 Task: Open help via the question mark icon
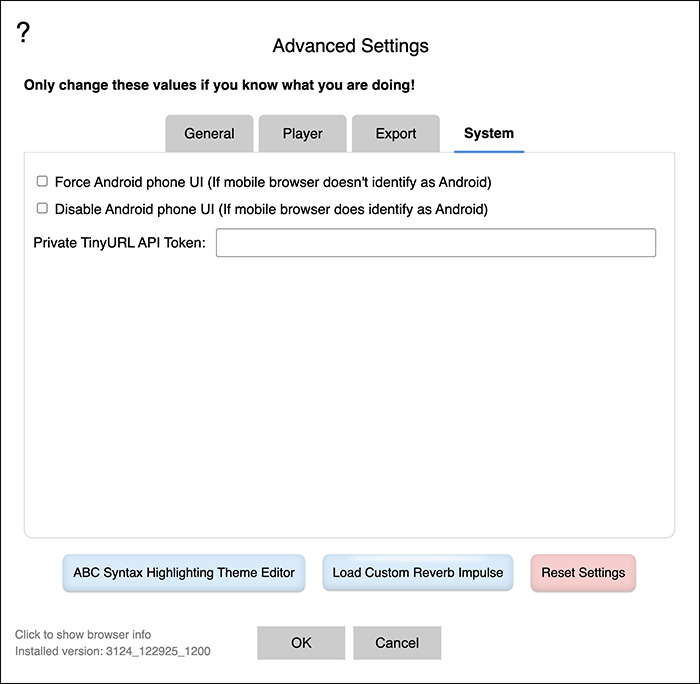tap(23, 32)
